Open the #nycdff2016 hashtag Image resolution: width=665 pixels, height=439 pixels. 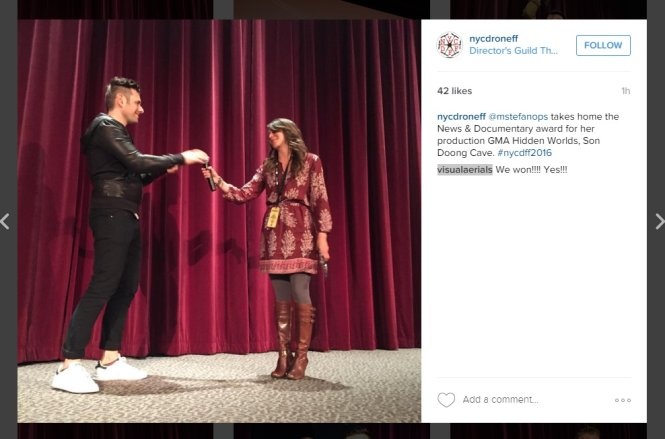(525, 153)
